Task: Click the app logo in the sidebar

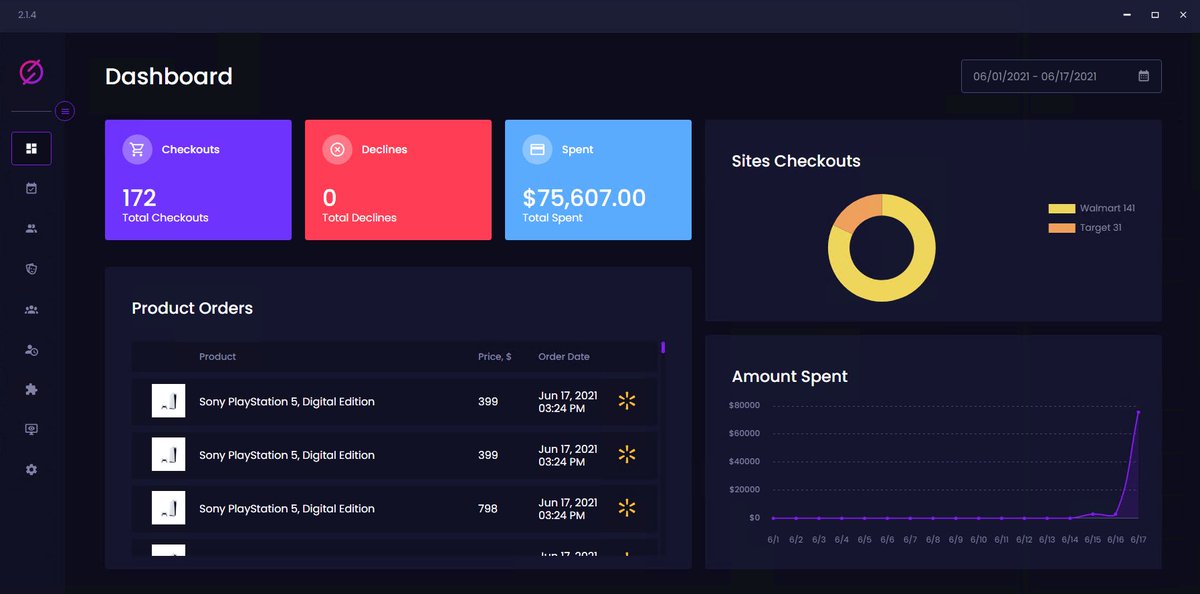Action: [x=32, y=72]
